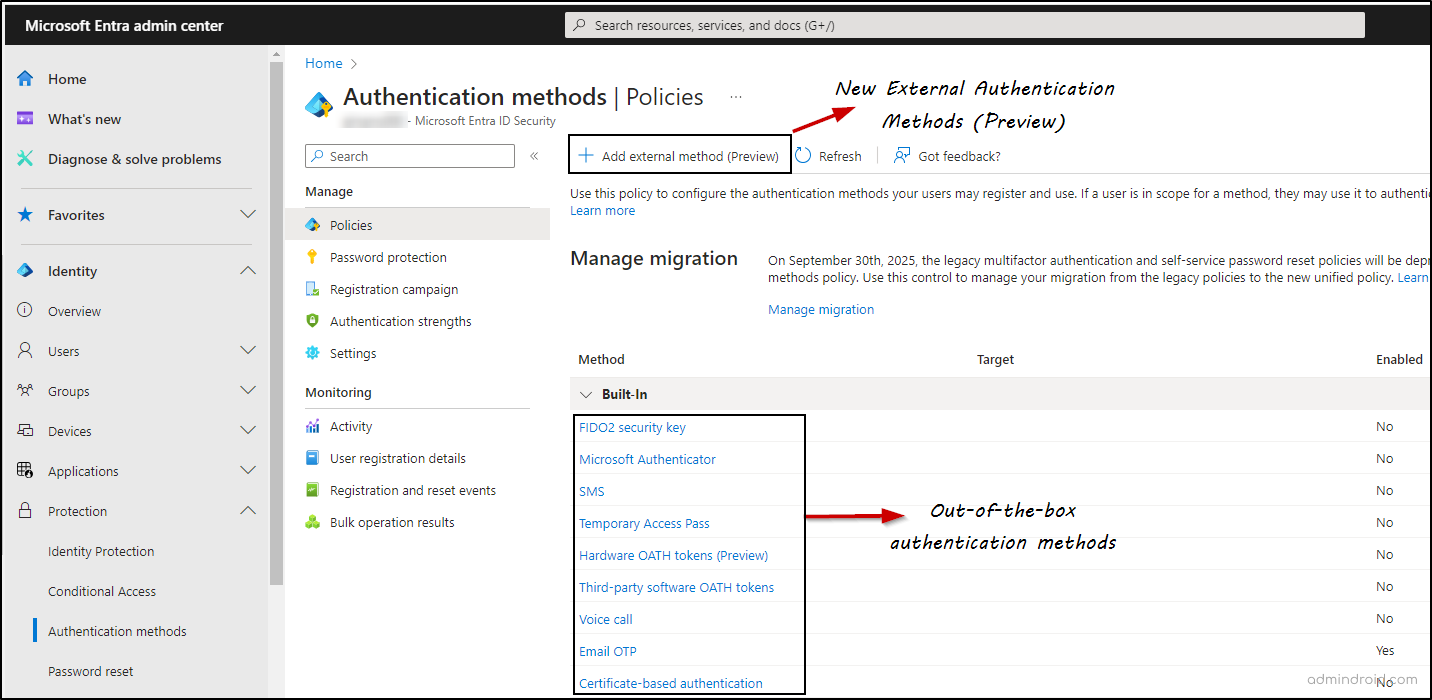Image resolution: width=1432 pixels, height=700 pixels.
Task: Click the User registration details icon
Action: pyautogui.click(x=315, y=457)
